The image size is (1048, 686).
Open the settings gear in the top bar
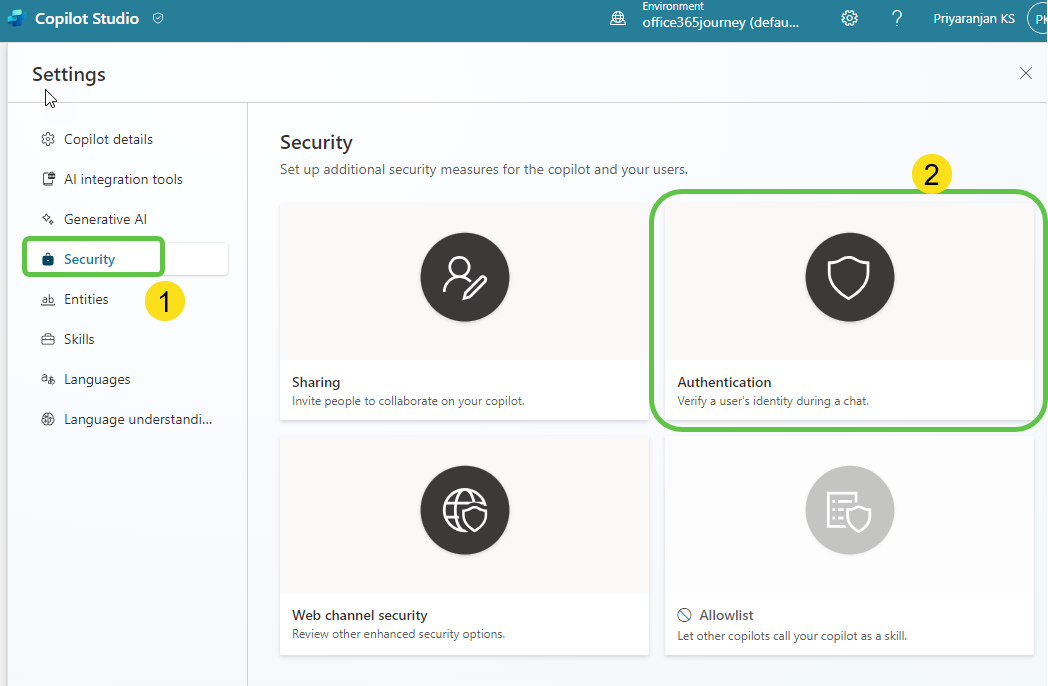[849, 17]
